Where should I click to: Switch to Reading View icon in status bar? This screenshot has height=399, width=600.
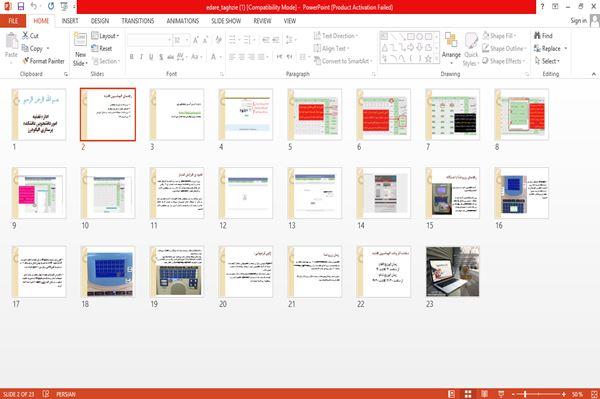coord(484,394)
